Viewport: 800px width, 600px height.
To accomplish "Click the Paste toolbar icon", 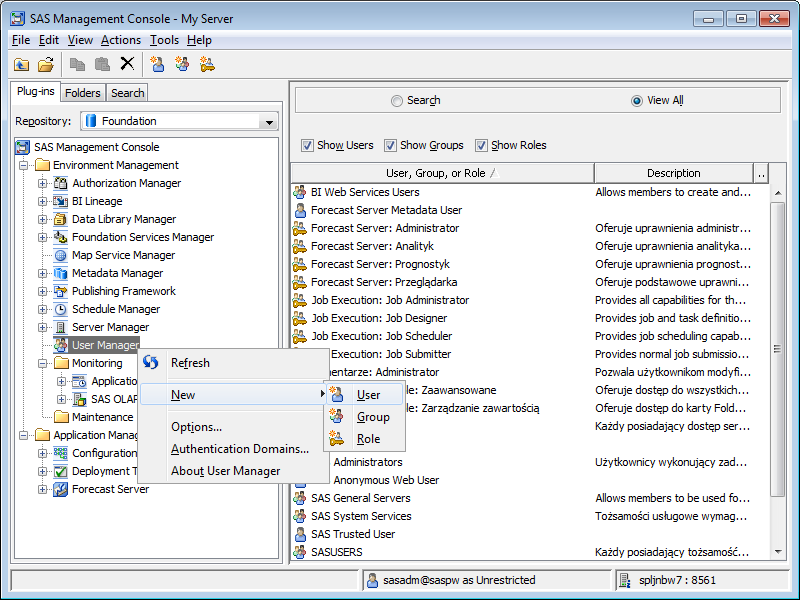I will 102,64.
